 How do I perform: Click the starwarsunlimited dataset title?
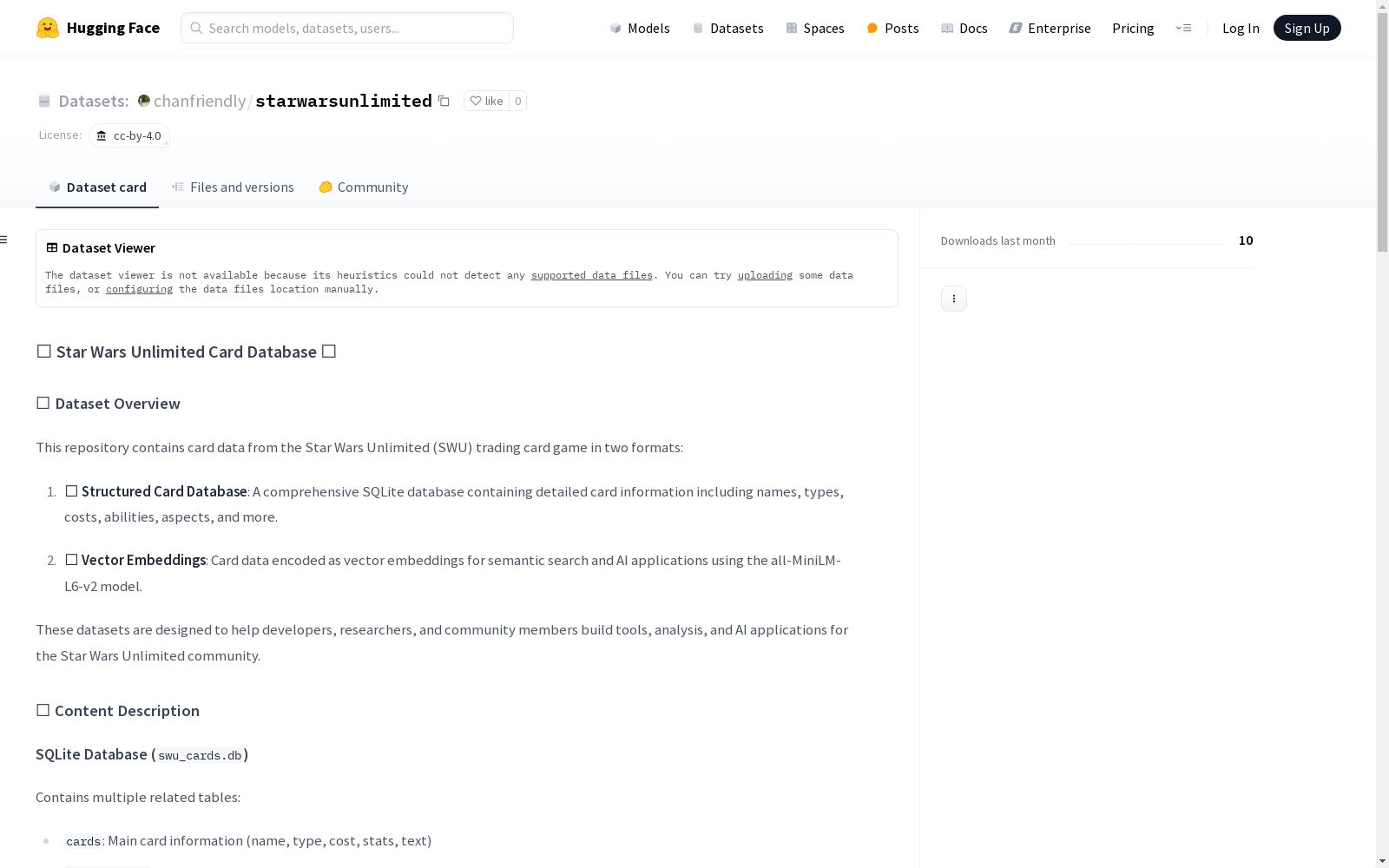pos(344,101)
